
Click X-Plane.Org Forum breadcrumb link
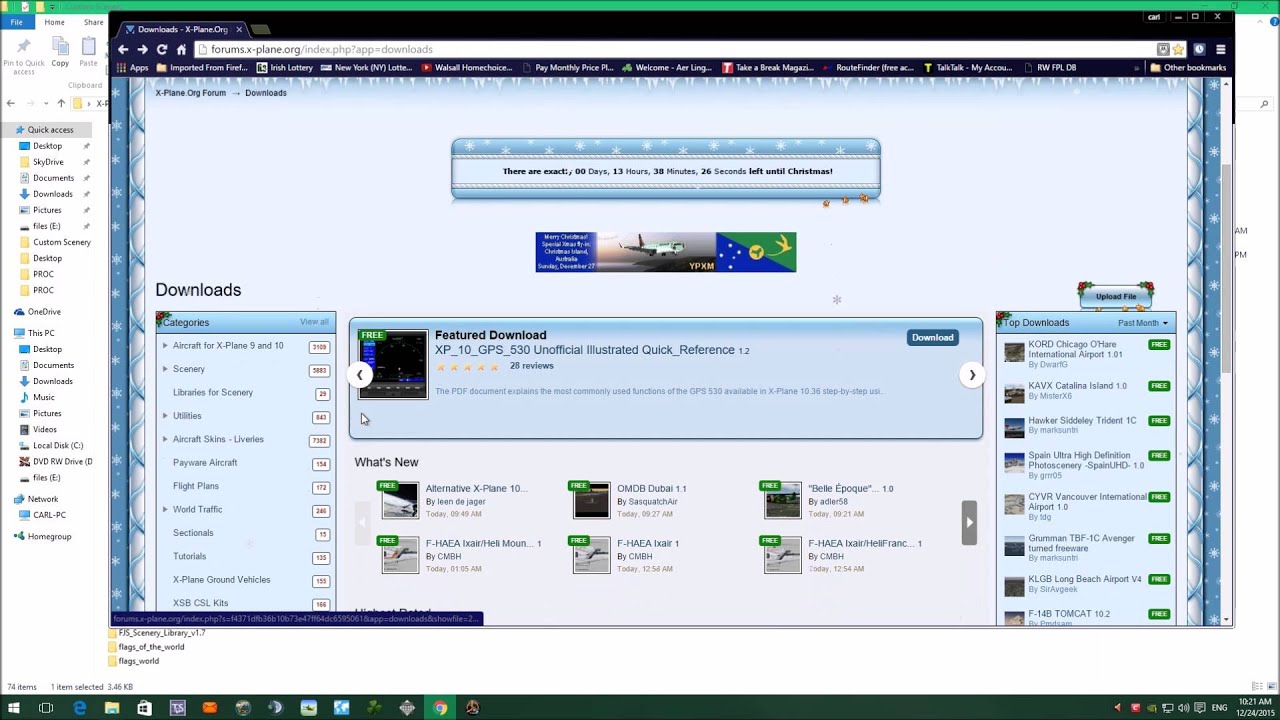[190, 93]
